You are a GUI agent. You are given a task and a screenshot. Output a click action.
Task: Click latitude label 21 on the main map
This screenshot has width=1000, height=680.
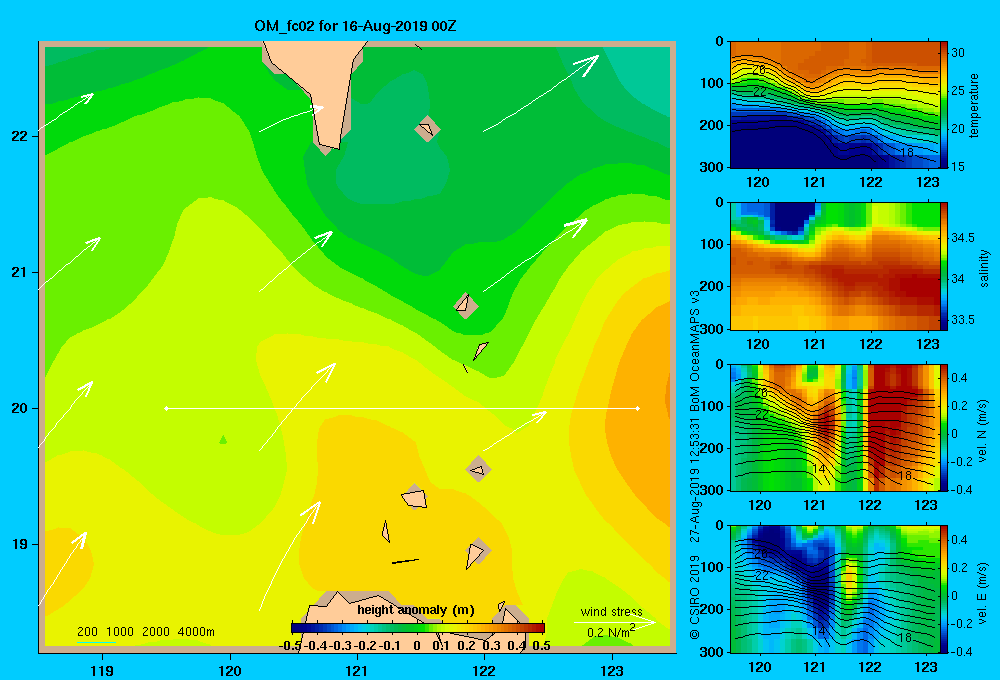tap(19, 272)
